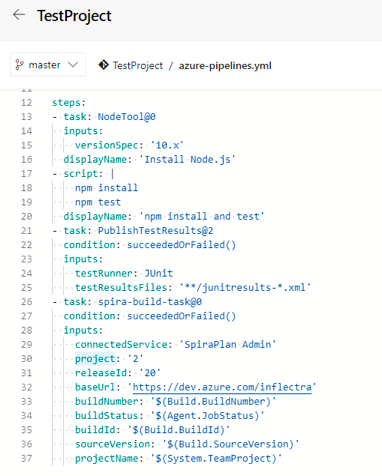Click 'spira-build-task@0' task name
This screenshot has width=382, height=476.
point(150,302)
